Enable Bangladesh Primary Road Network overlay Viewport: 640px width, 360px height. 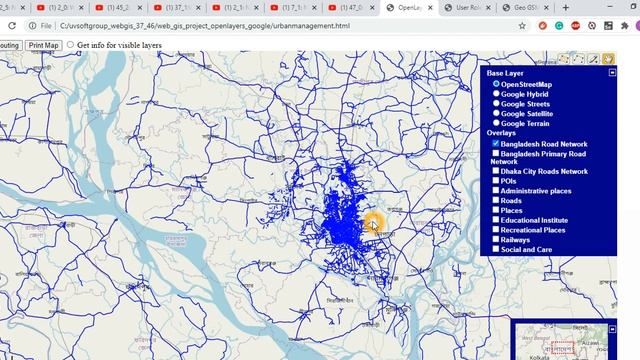click(496, 153)
